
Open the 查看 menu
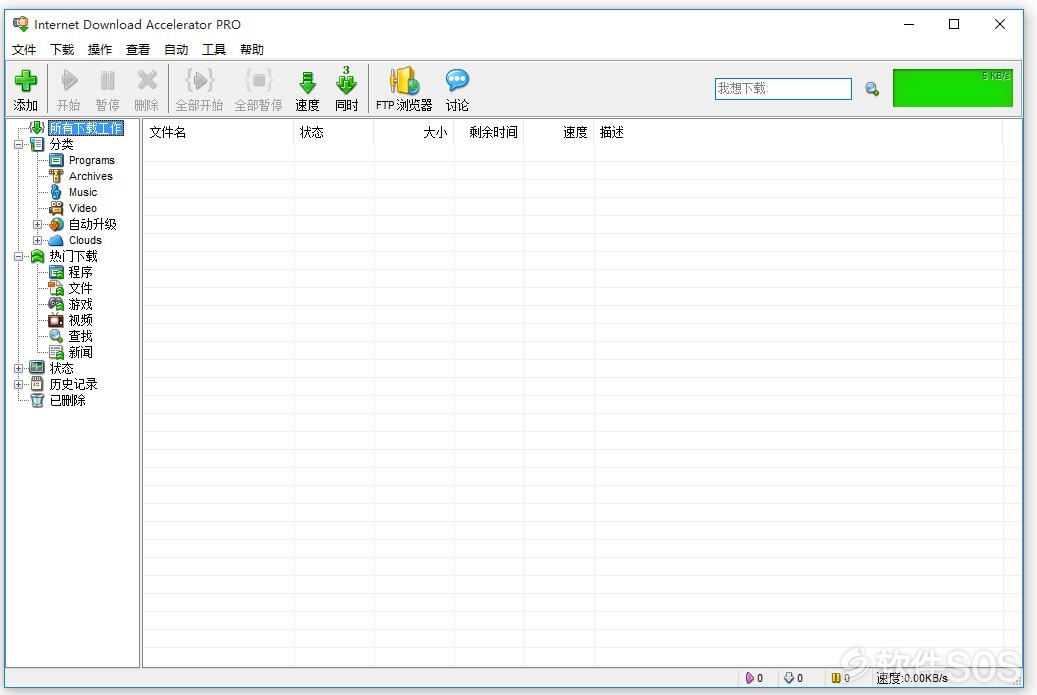click(x=138, y=50)
